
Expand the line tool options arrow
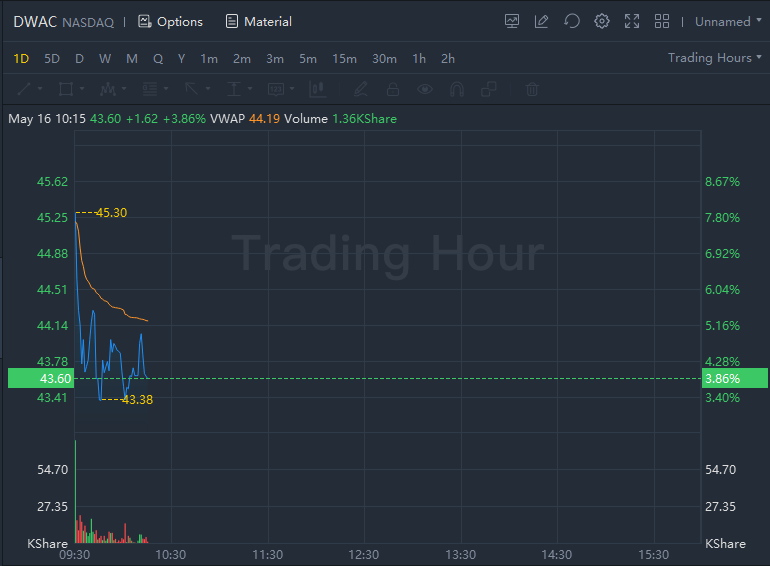pos(40,89)
